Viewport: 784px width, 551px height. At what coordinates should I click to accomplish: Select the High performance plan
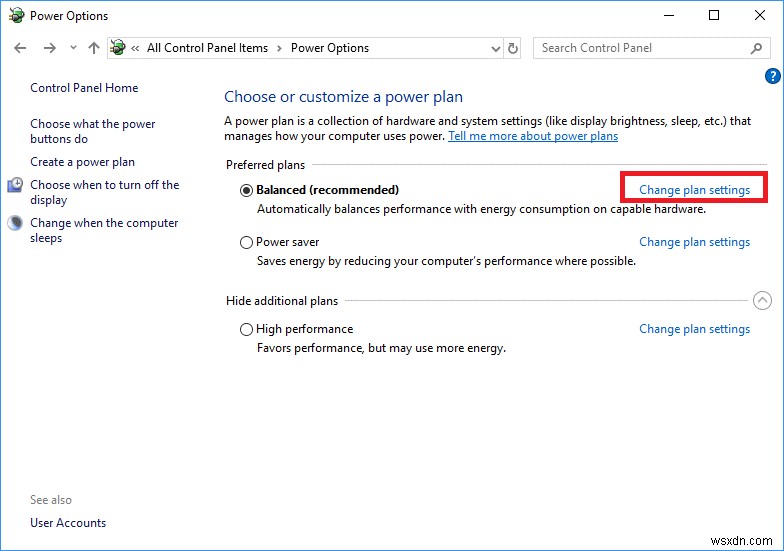click(246, 330)
